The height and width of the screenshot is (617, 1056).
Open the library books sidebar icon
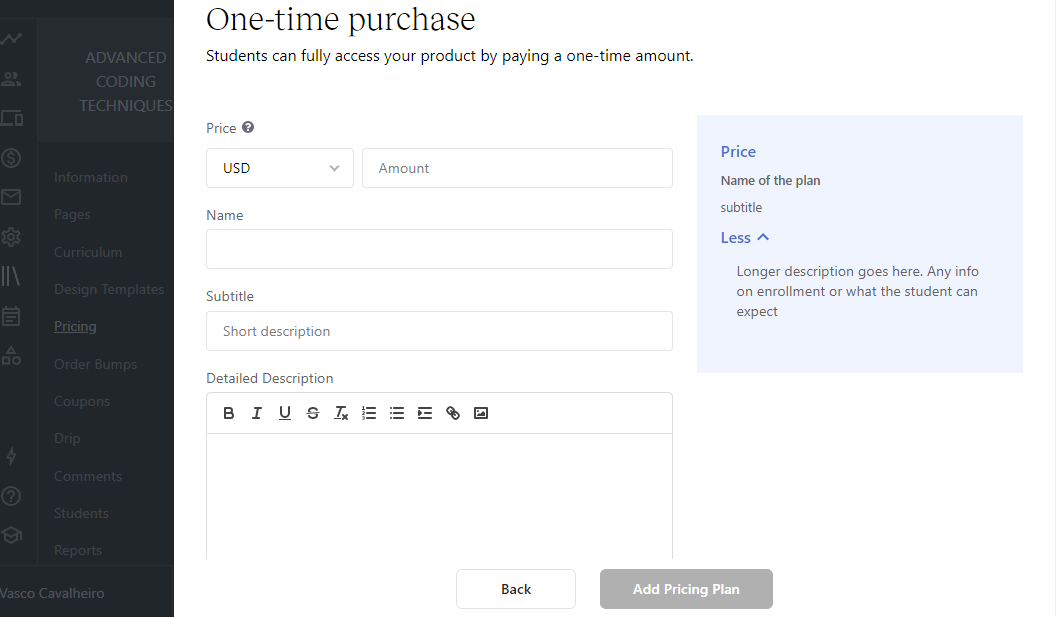pos(11,275)
